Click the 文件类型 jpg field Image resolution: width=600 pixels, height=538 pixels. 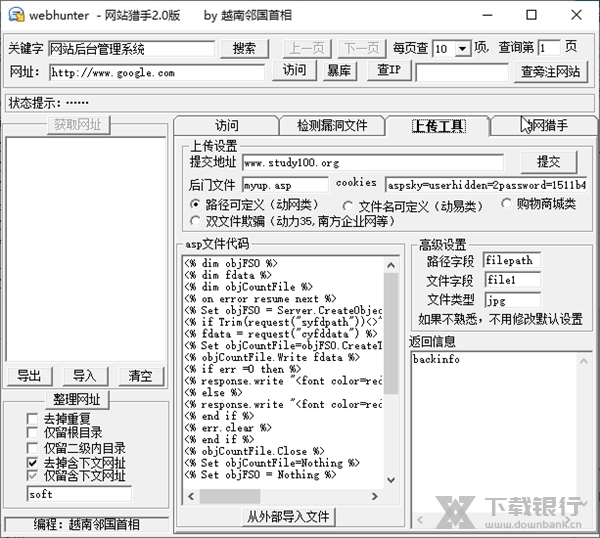click(x=512, y=300)
